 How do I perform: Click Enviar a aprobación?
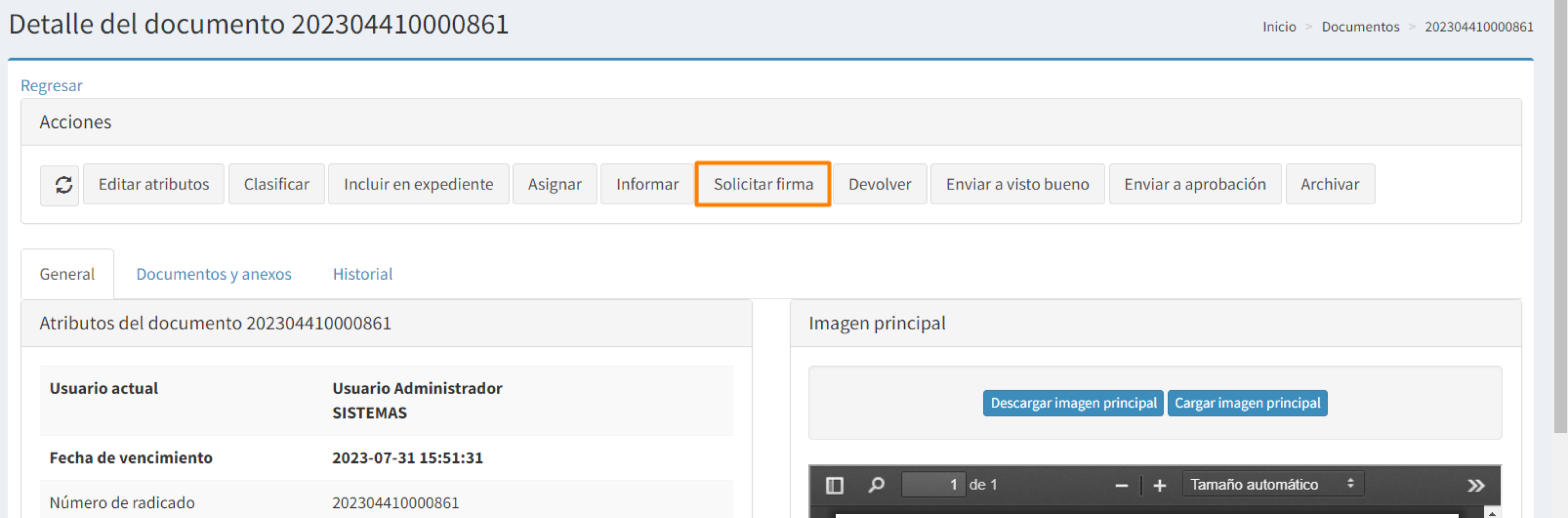[x=1195, y=184]
